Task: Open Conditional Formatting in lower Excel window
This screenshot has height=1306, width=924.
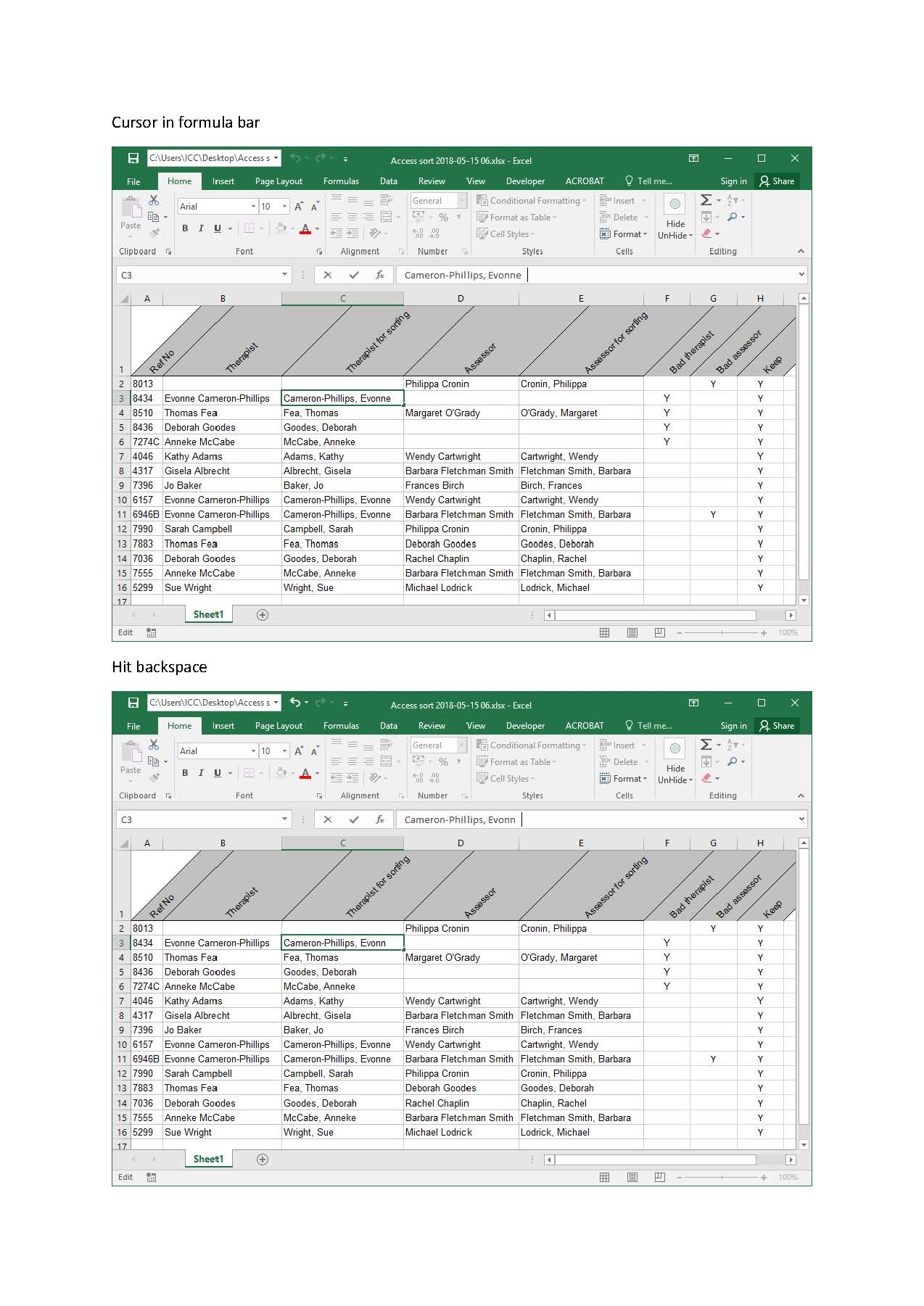Action: tap(532, 745)
